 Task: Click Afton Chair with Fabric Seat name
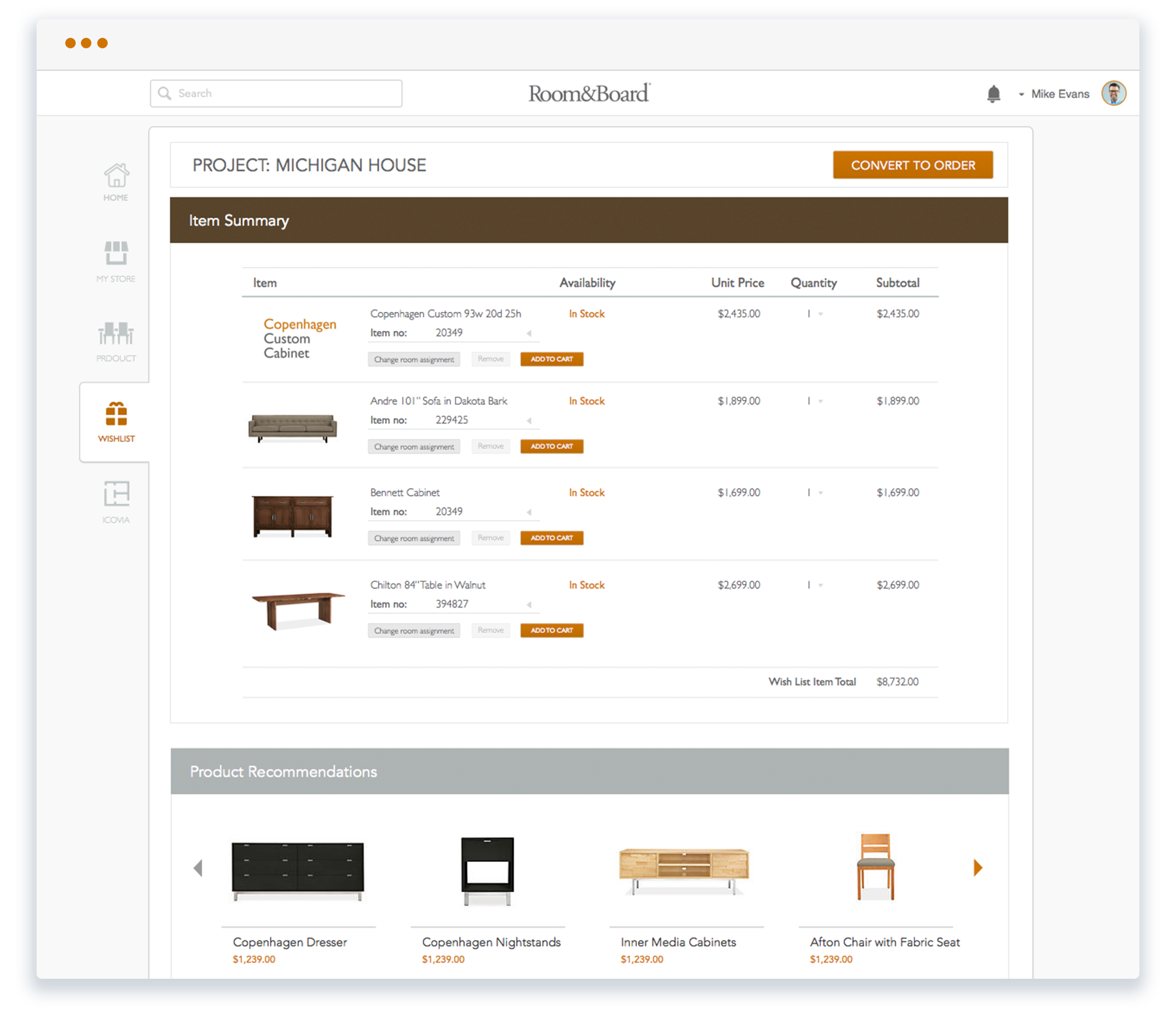[885, 942]
